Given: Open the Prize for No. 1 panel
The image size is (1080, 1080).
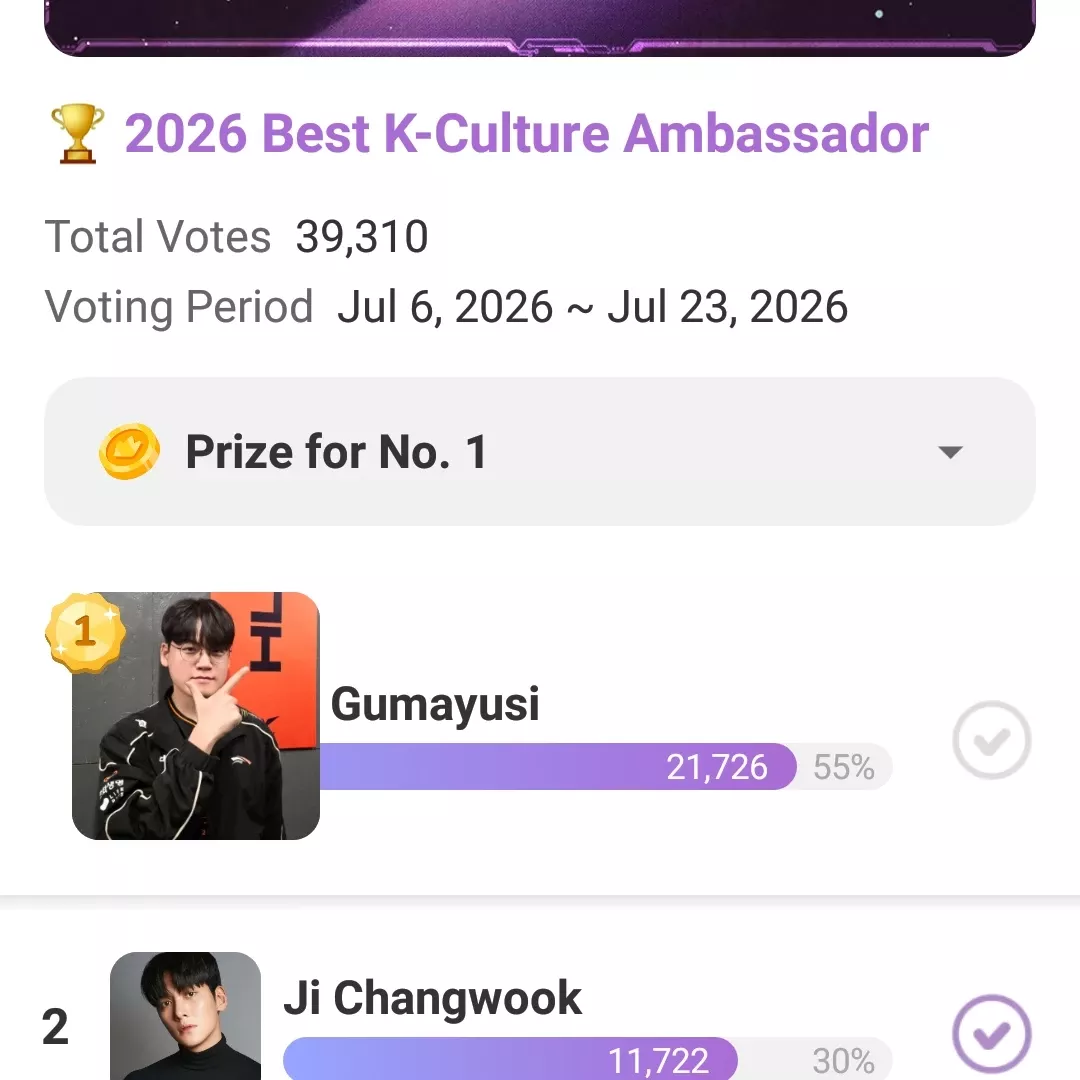Looking at the screenshot, I should point(539,451).
